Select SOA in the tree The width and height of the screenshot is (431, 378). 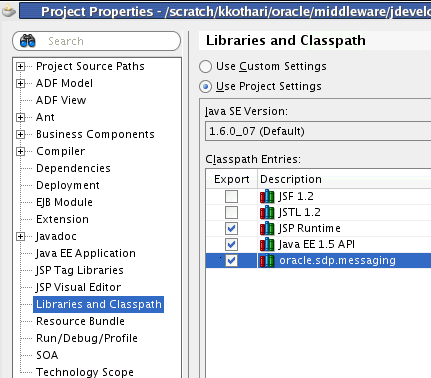point(47,355)
